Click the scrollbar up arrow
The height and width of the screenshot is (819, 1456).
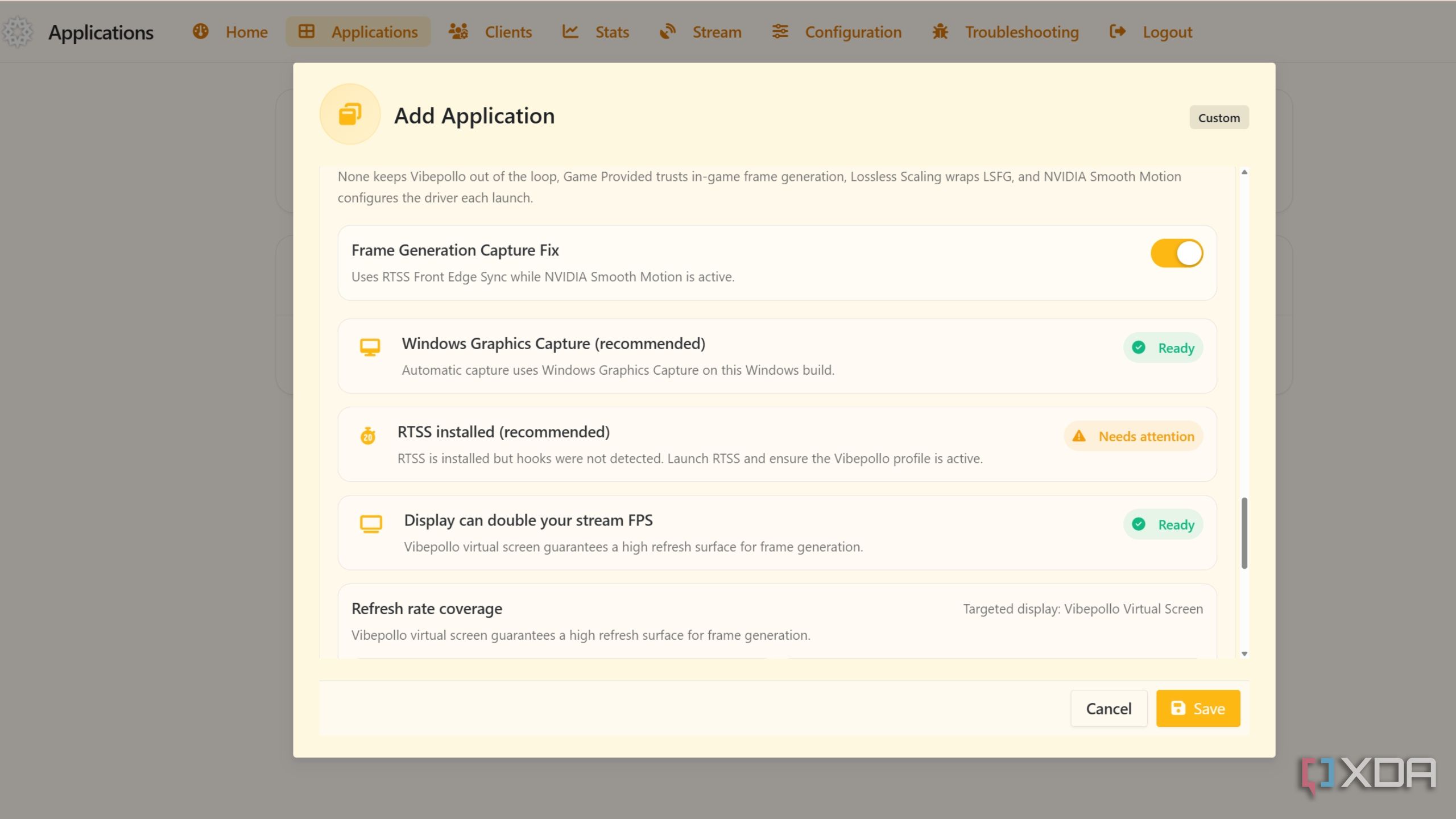[x=1244, y=172]
